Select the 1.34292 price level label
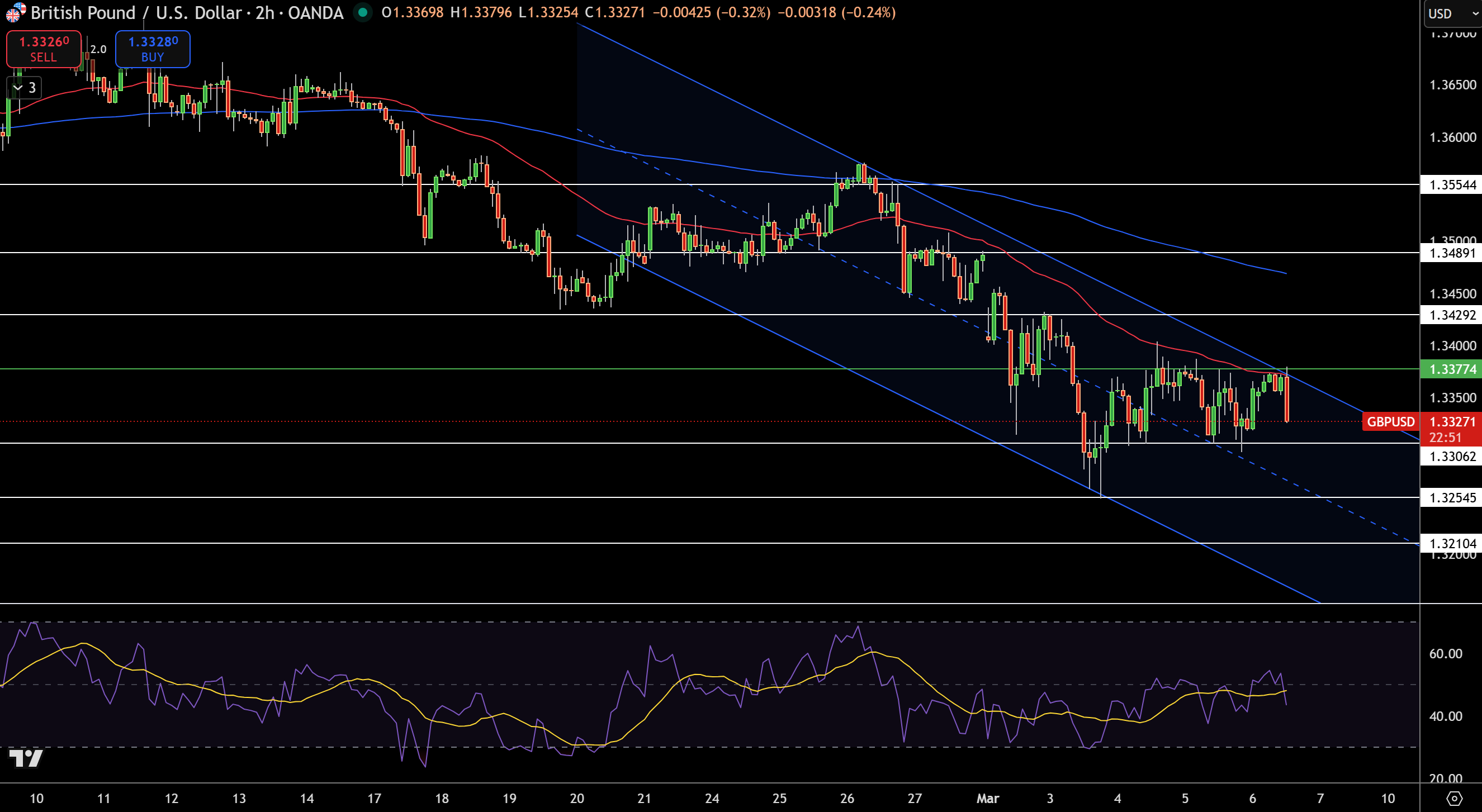 pos(1451,315)
